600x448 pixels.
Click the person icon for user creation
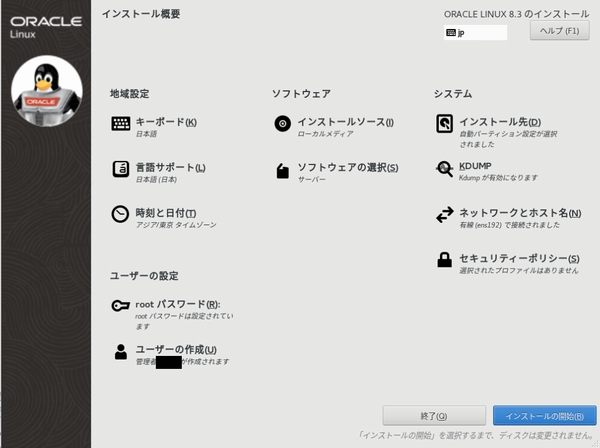coord(121,352)
